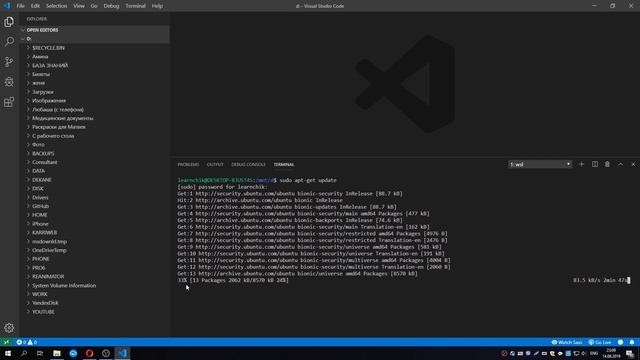Click the remote window indicator in status bar
Image resolution: width=640 pixels, height=360 pixels.
(6, 342)
